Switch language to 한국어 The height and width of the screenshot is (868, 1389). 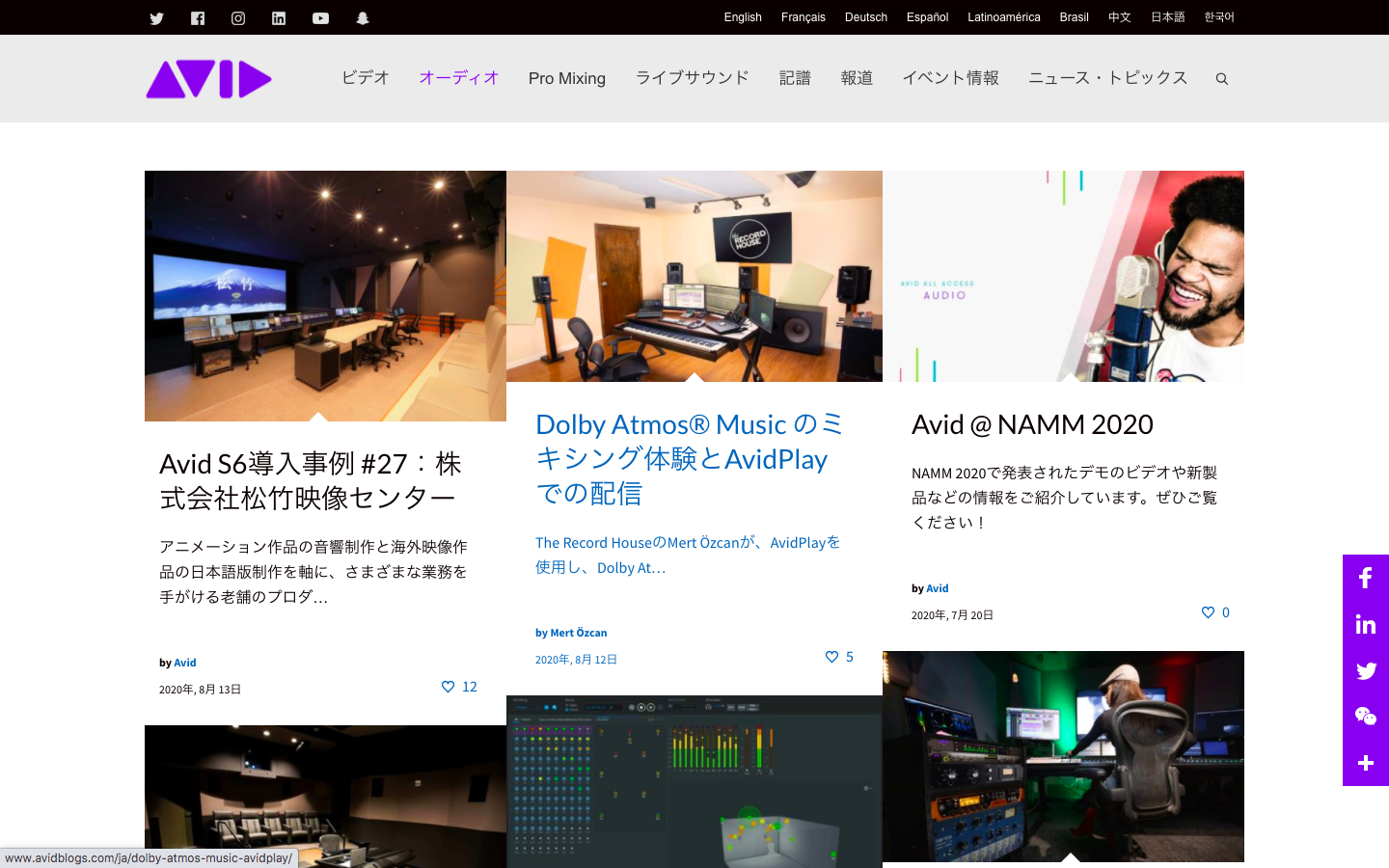click(1219, 17)
